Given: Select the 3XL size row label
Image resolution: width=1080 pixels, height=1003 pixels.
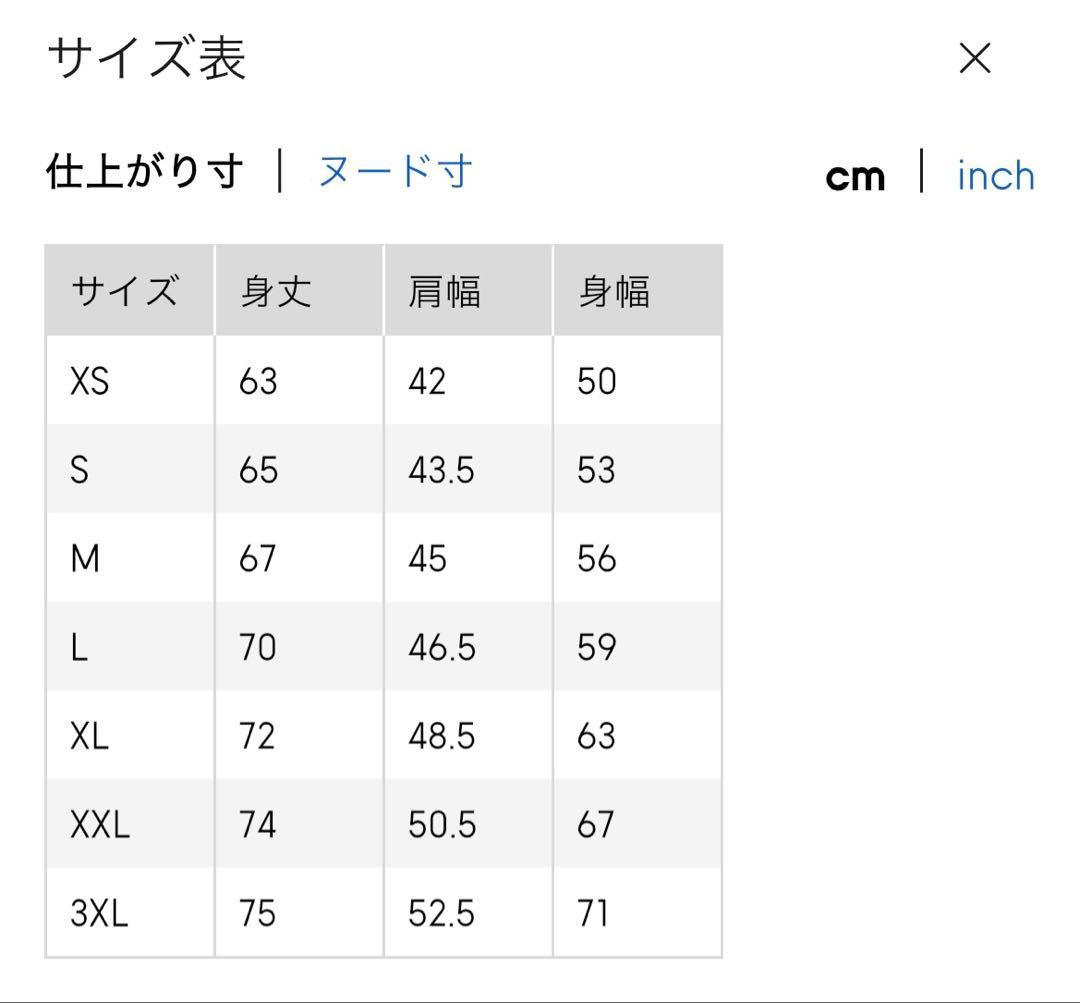Looking at the screenshot, I should [99, 914].
